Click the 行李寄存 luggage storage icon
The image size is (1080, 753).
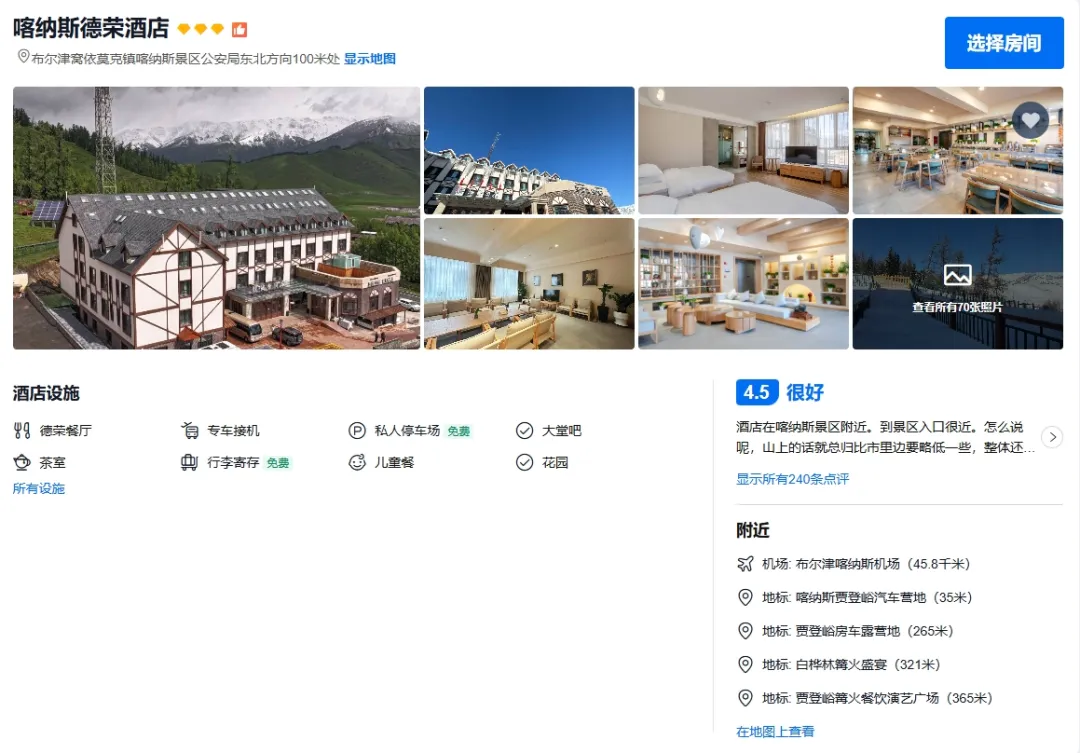coord(189,462)
